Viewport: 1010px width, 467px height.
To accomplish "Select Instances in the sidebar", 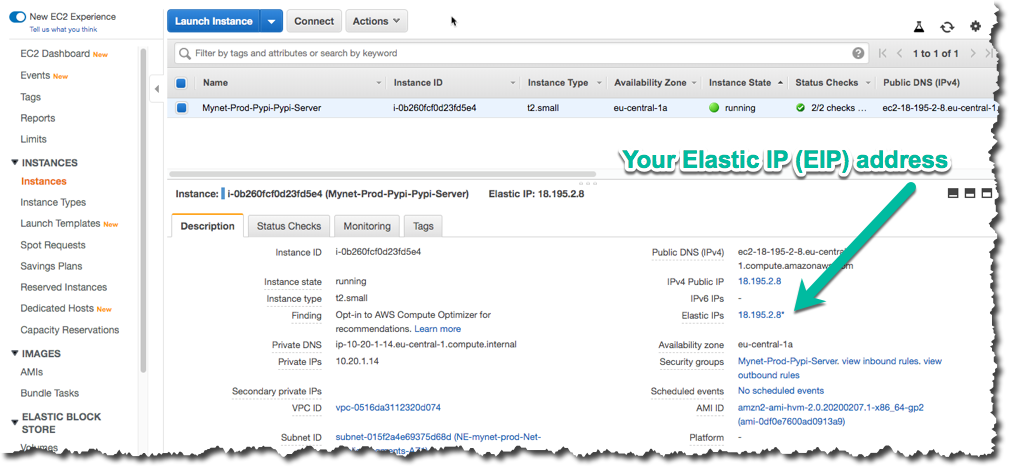I will coord(44,182).
